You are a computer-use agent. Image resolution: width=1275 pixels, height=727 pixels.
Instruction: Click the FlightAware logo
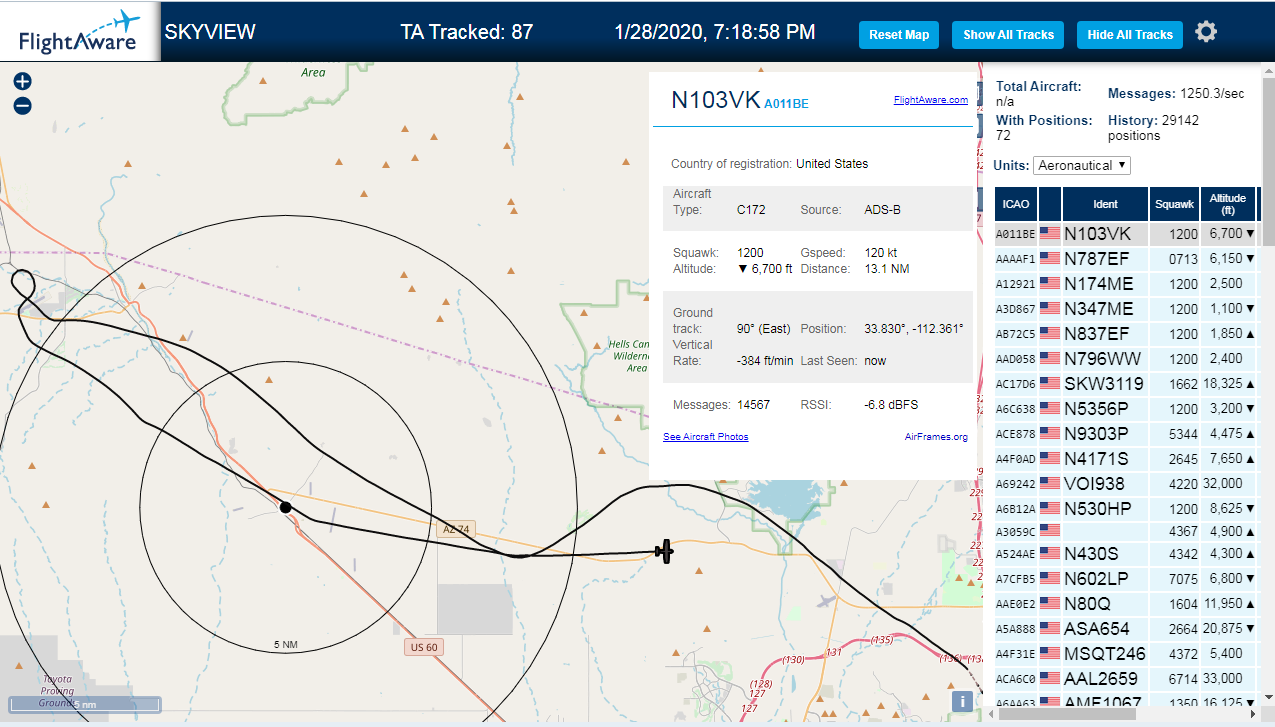pos(80,31)
